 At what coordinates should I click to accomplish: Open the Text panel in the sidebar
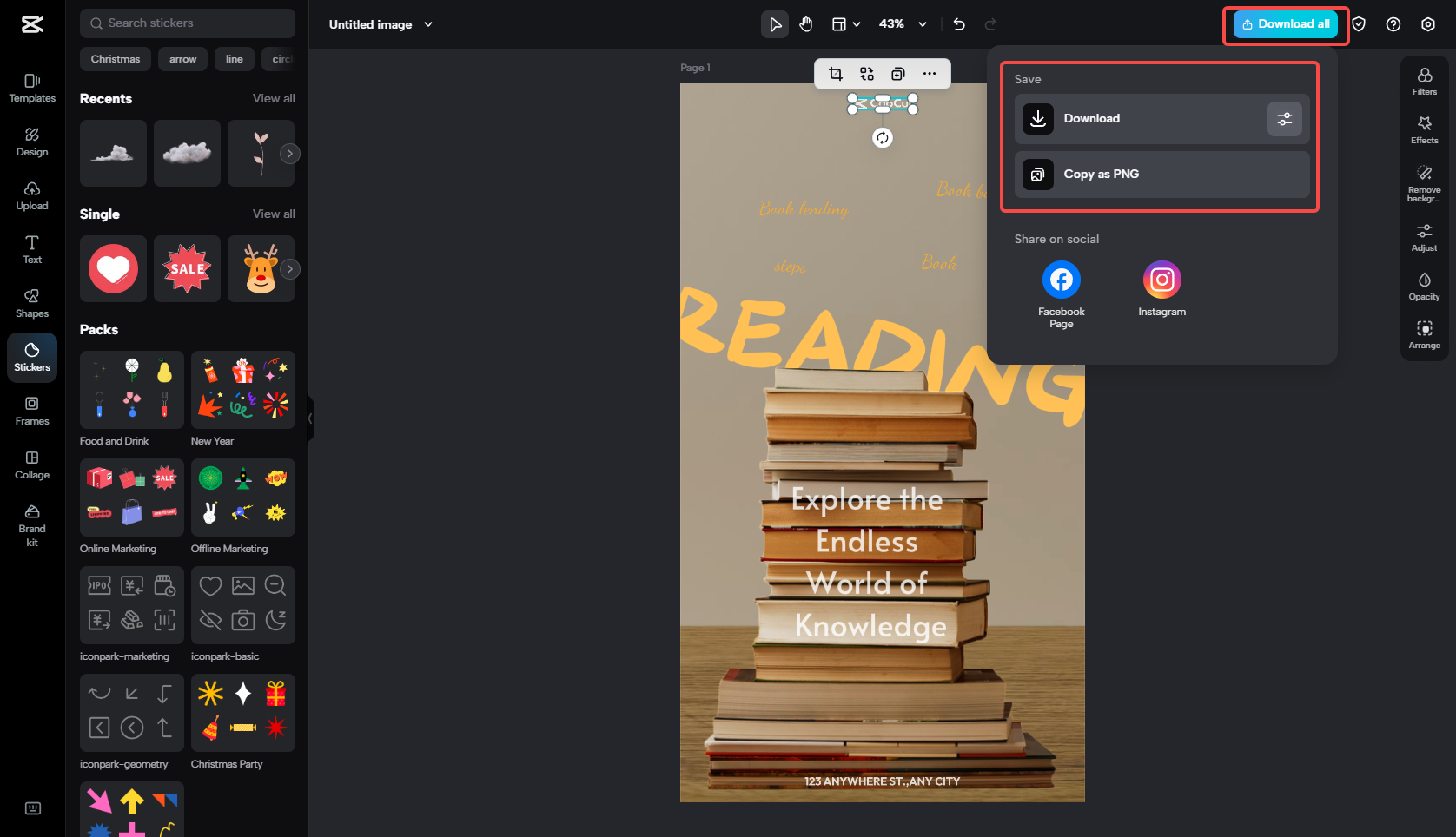coord(32,250)
